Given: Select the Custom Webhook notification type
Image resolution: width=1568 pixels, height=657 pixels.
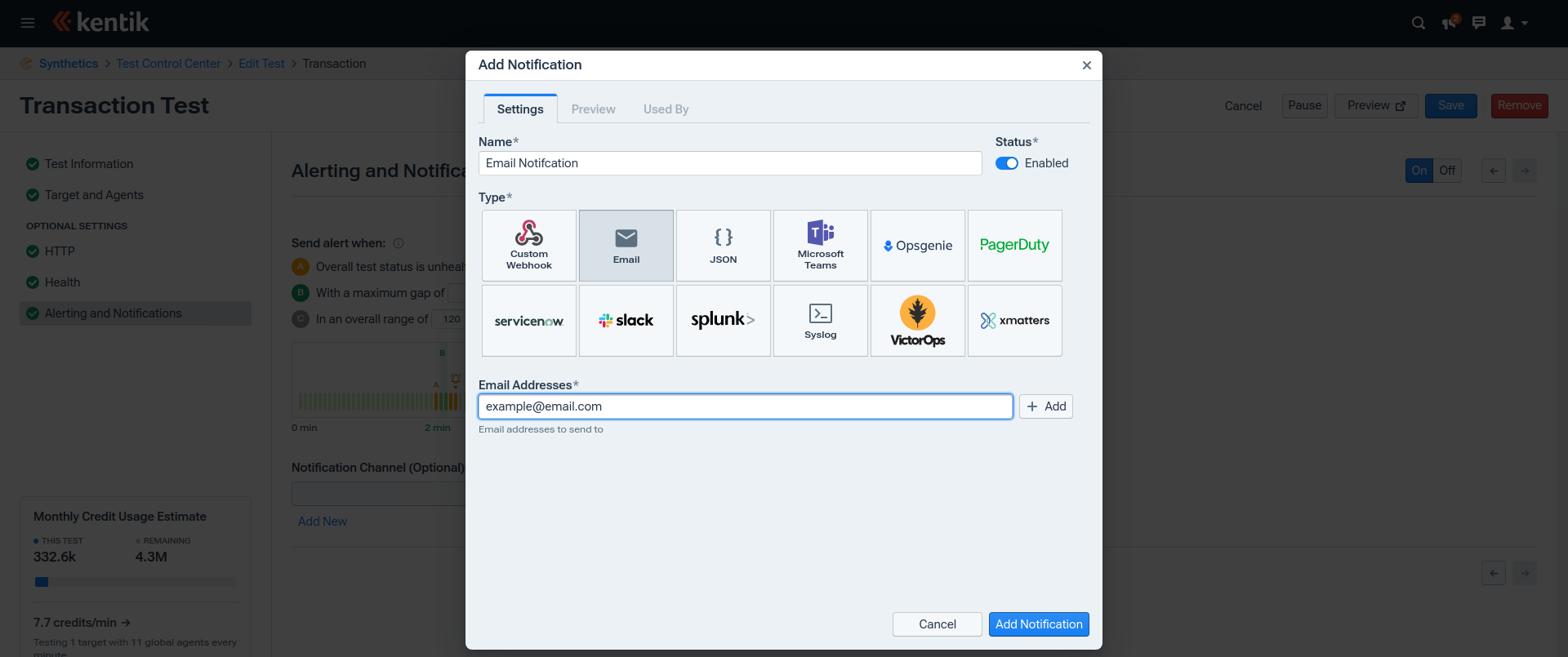Looking at the screenshot, I should (529, 246).
